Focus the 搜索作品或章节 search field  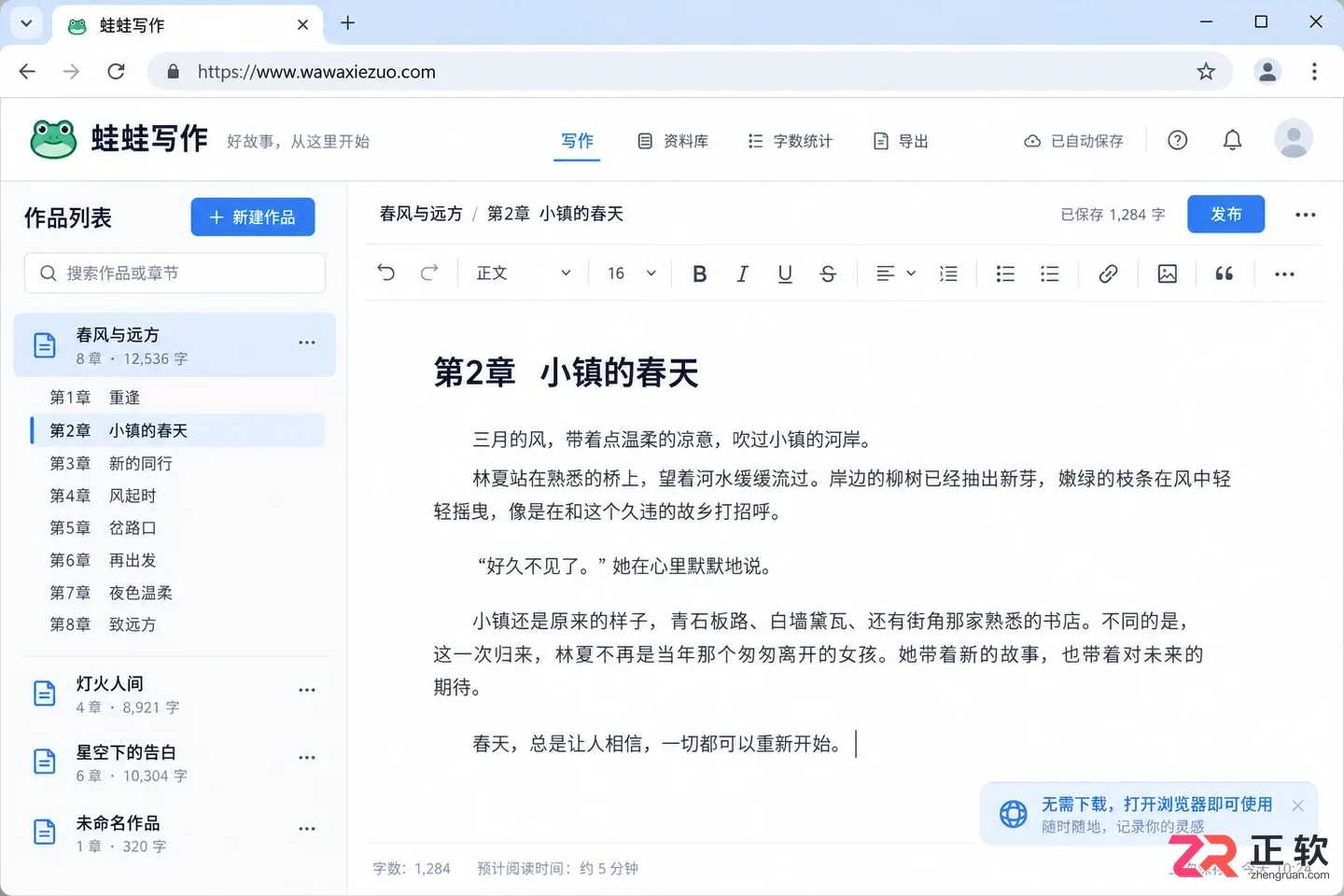(175, 273)
